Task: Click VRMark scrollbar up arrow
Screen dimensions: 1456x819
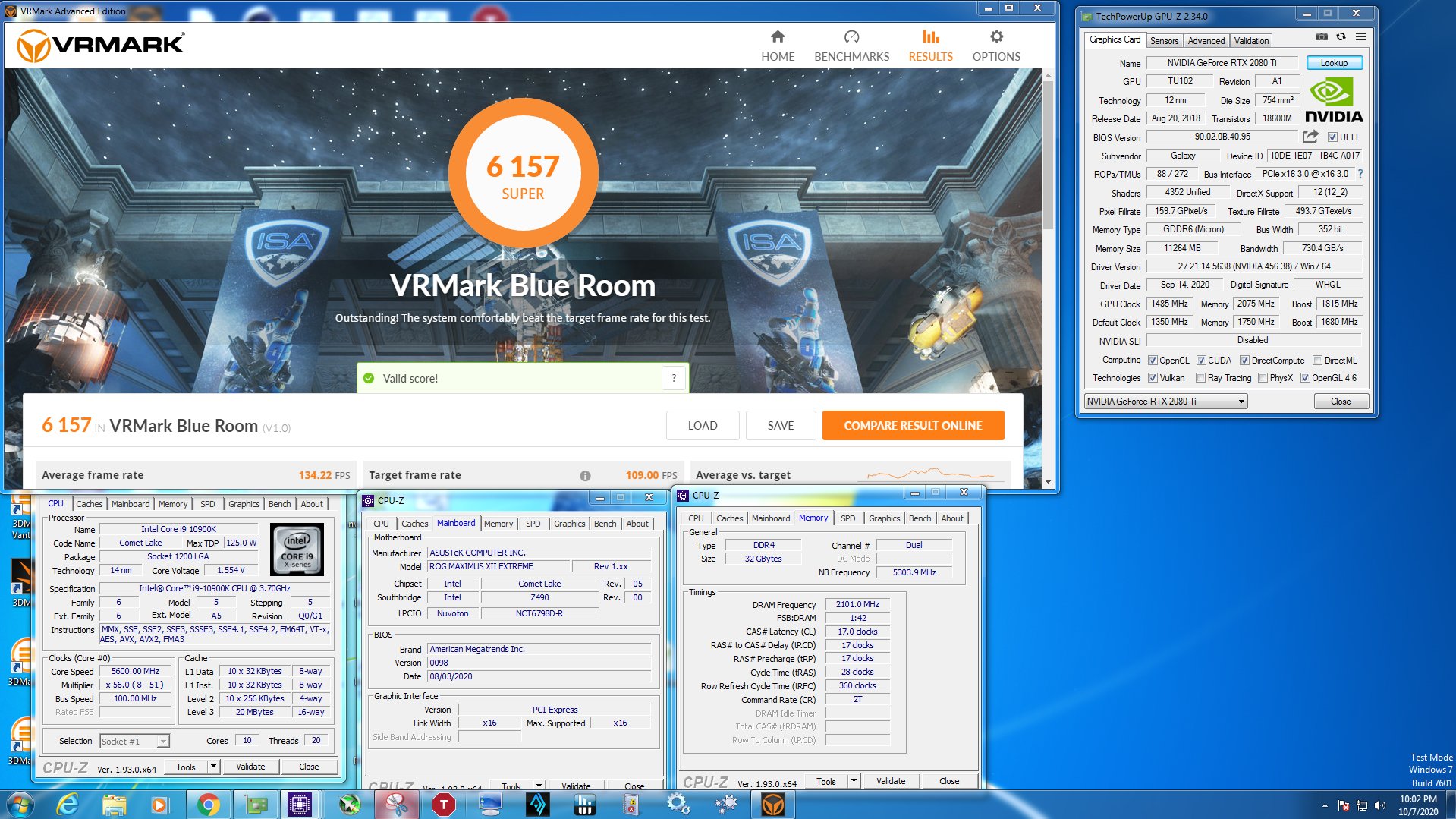Action: click(x=1048, y=75)
